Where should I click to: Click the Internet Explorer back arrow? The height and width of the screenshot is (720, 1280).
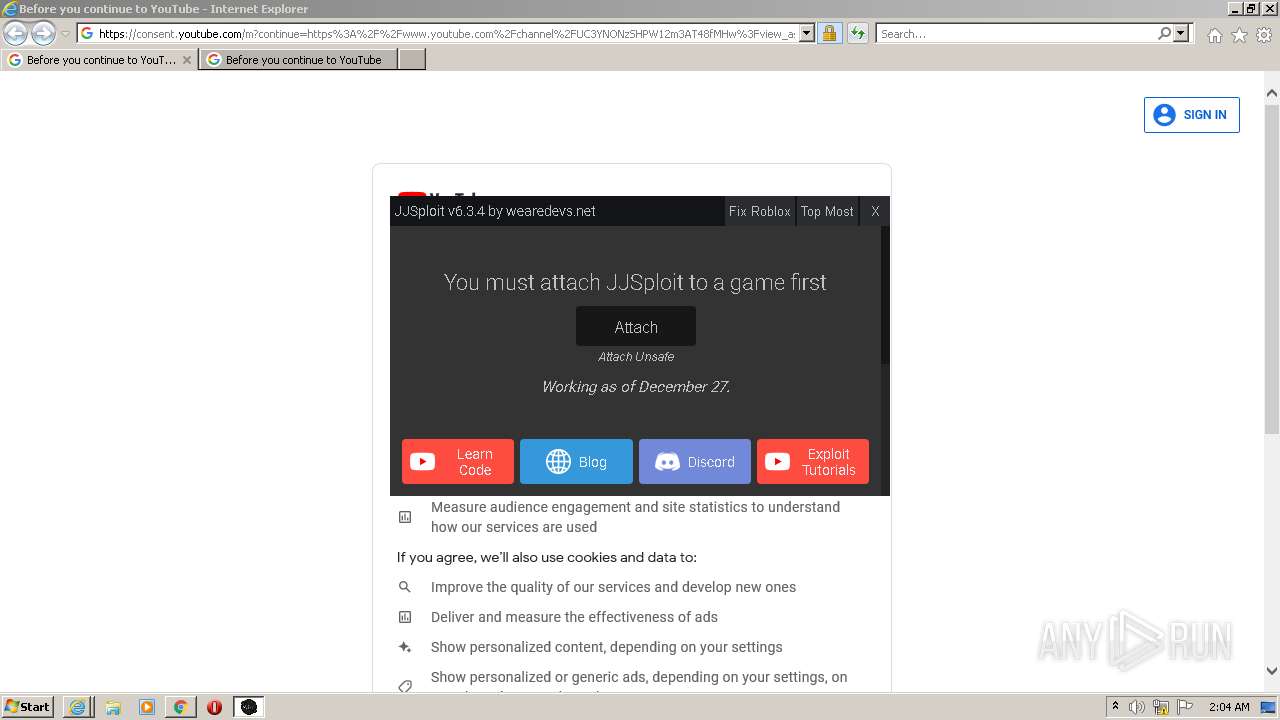[x=16, y=33]
